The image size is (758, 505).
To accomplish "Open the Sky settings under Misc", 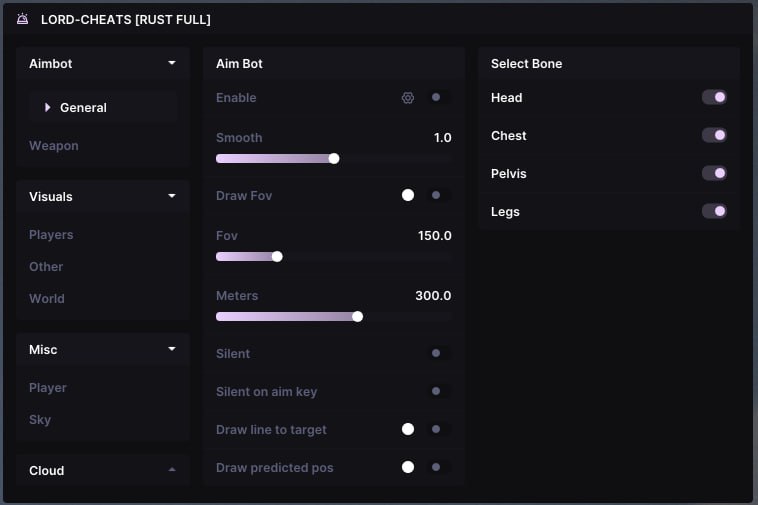I will (x=40, y=420).
